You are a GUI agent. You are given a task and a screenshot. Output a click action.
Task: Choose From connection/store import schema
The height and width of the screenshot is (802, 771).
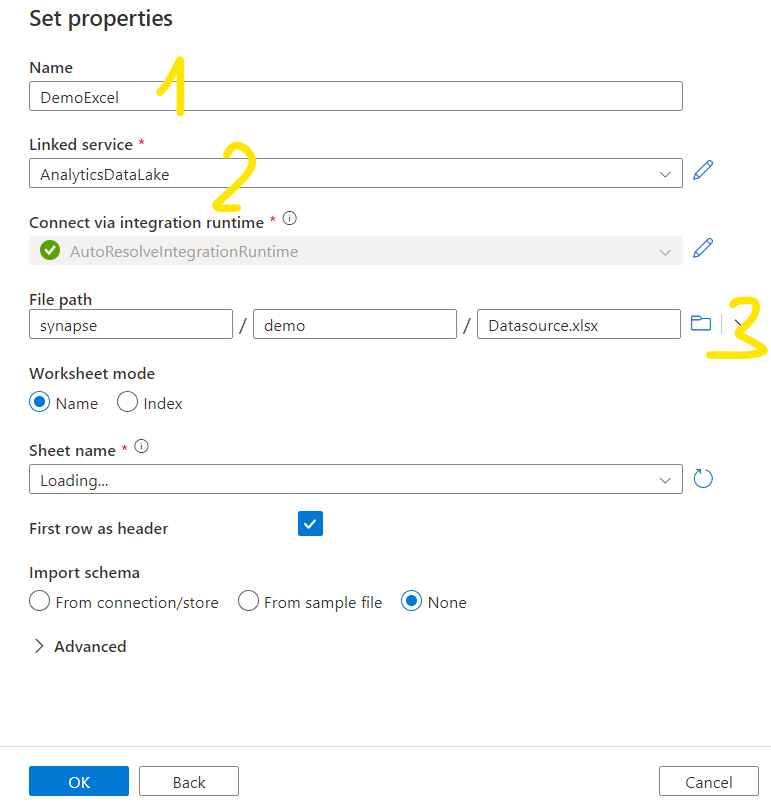tap(40, 601)
